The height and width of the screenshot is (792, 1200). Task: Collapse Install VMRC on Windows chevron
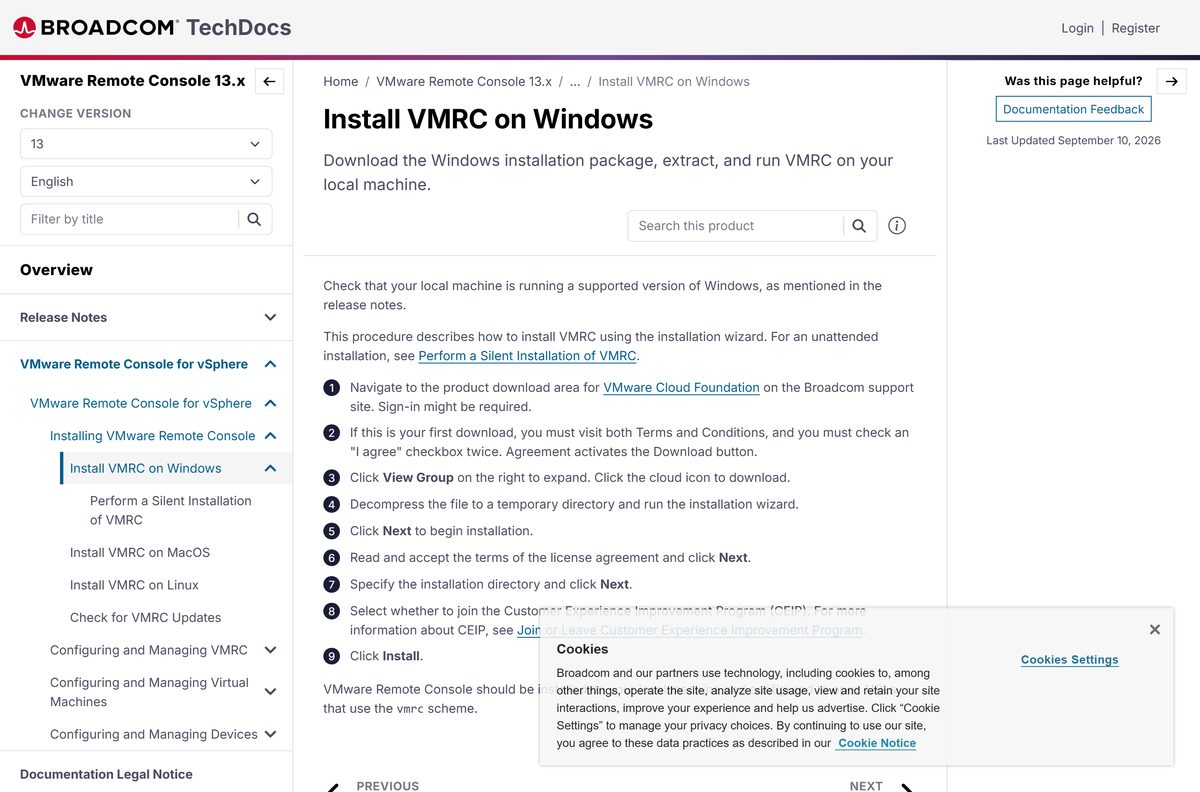(x=270, y=468)
